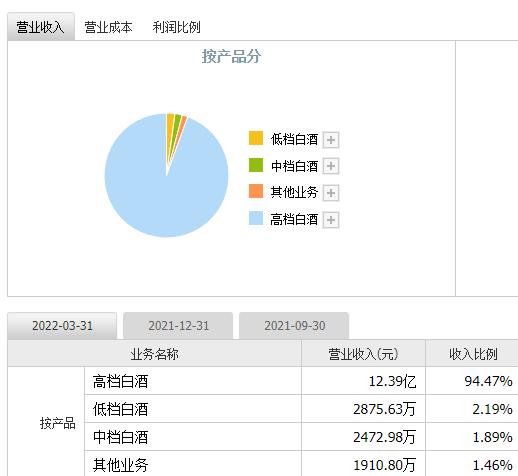Click the 收入比例 column header

[473, 354]
